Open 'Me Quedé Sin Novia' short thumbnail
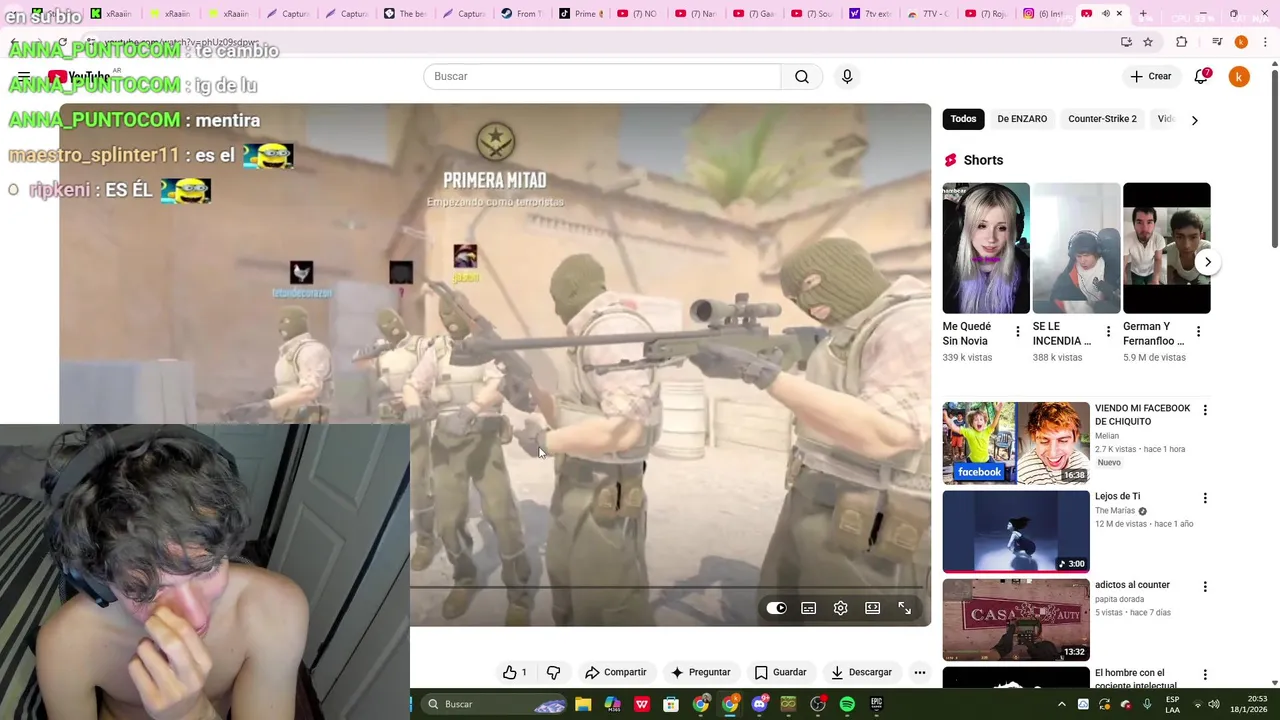The height and width of the screenshot is (720, 1280). click(x=986, y=248)
